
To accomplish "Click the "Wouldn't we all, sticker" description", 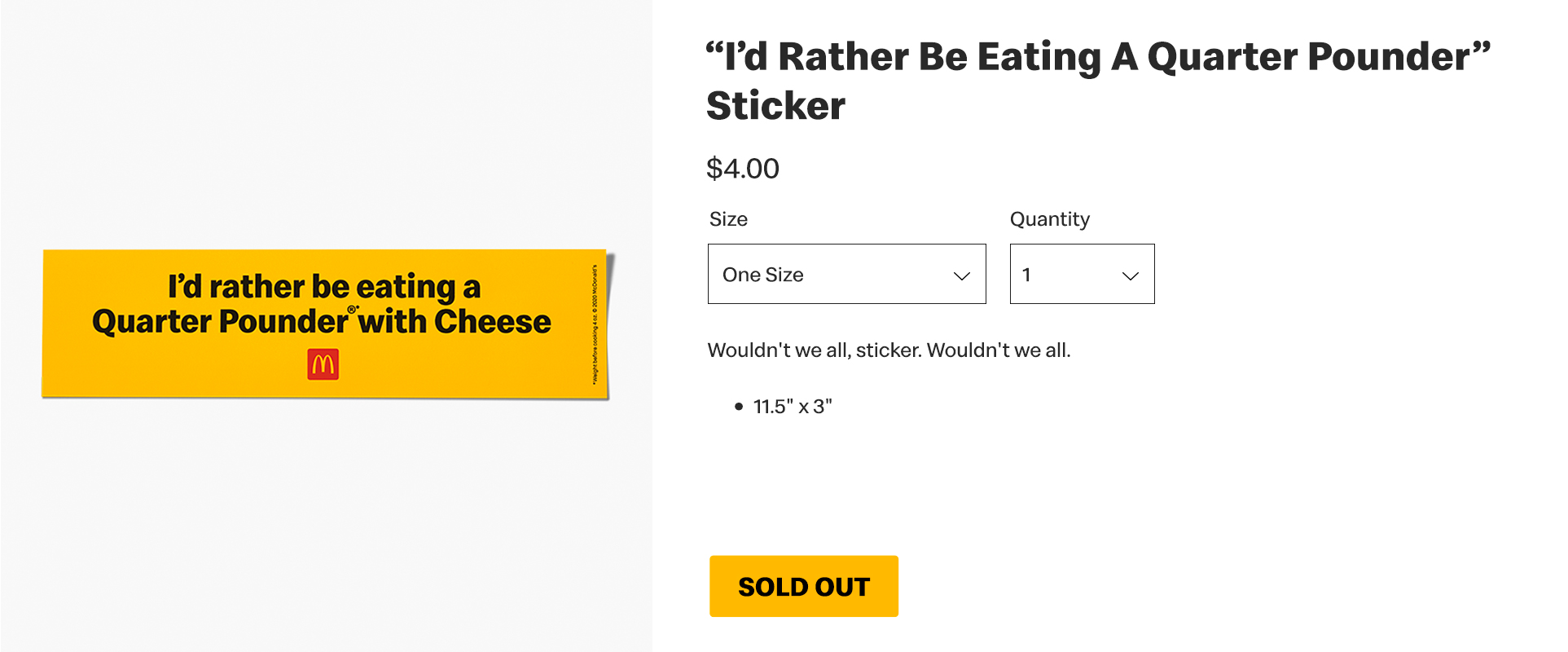I will [889, 350].
